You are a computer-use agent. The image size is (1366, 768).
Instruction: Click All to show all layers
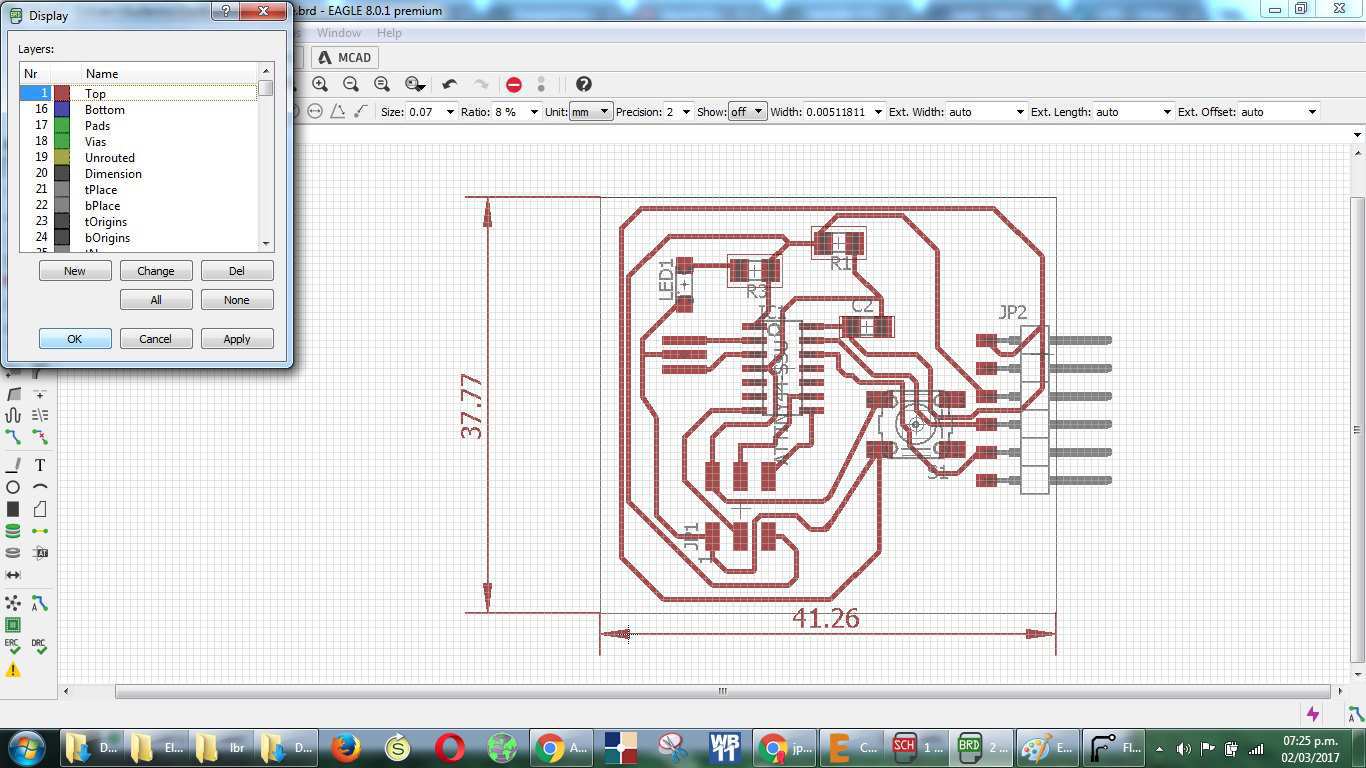click(156, 300)
